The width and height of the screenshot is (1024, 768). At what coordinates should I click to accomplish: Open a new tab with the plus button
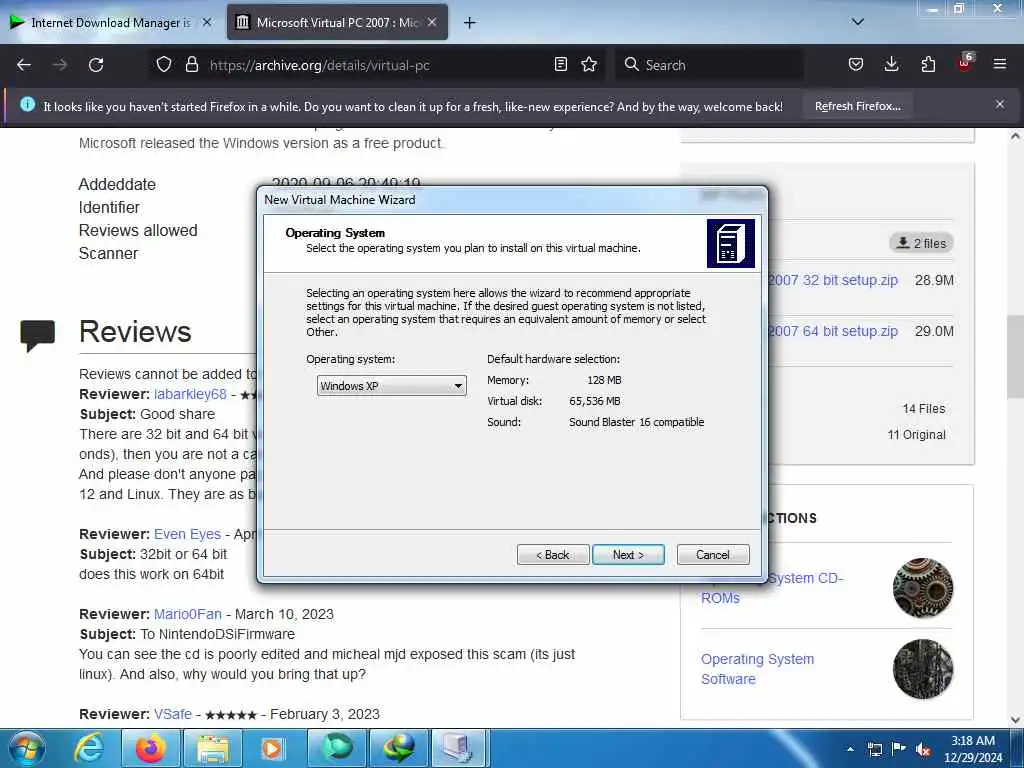tap(469, 23)
